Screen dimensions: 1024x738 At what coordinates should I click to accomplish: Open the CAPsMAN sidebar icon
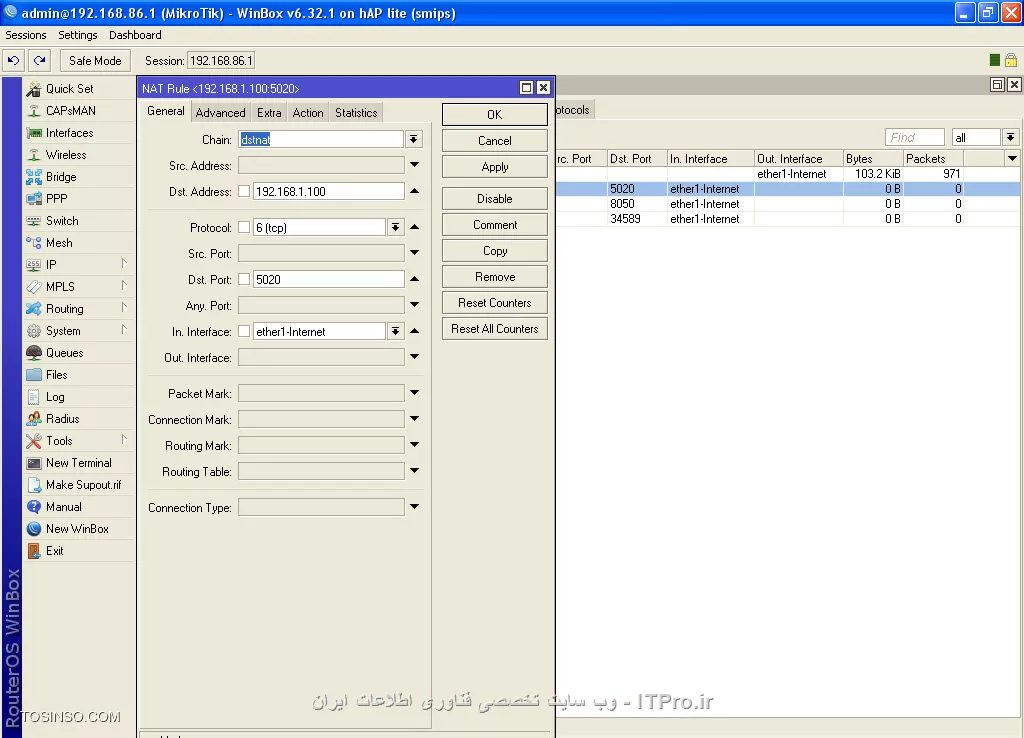tap(34, 111)
